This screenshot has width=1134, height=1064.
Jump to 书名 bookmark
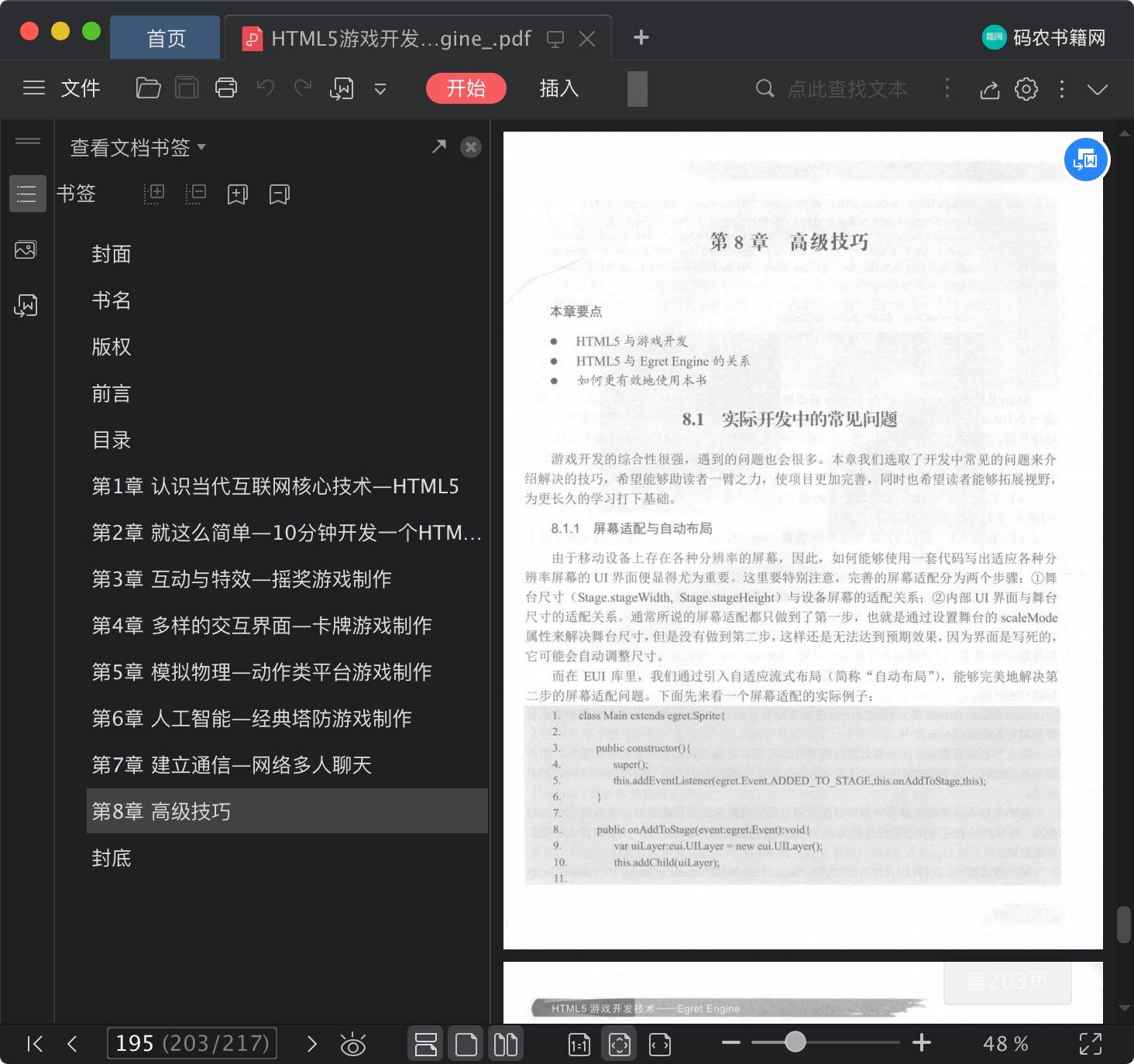click(112, 300)
